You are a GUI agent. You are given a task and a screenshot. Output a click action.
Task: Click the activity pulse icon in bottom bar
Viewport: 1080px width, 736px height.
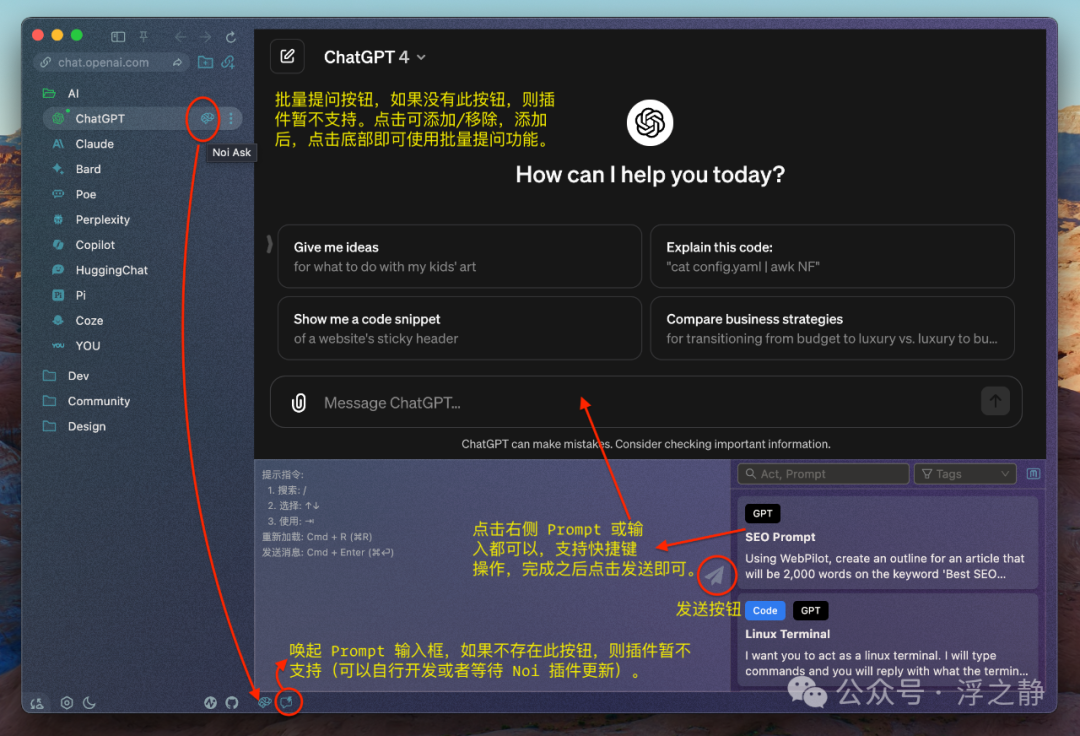pos(211,703)
